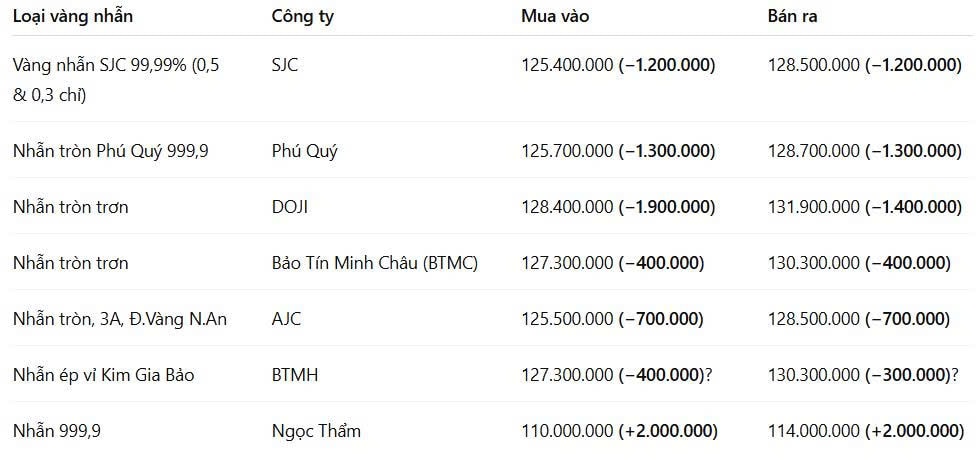This screenshot has width=976, height=462.
Task: Click Ngọc Thẩm buy price 110.000.000
Action: tap(567, 431)
